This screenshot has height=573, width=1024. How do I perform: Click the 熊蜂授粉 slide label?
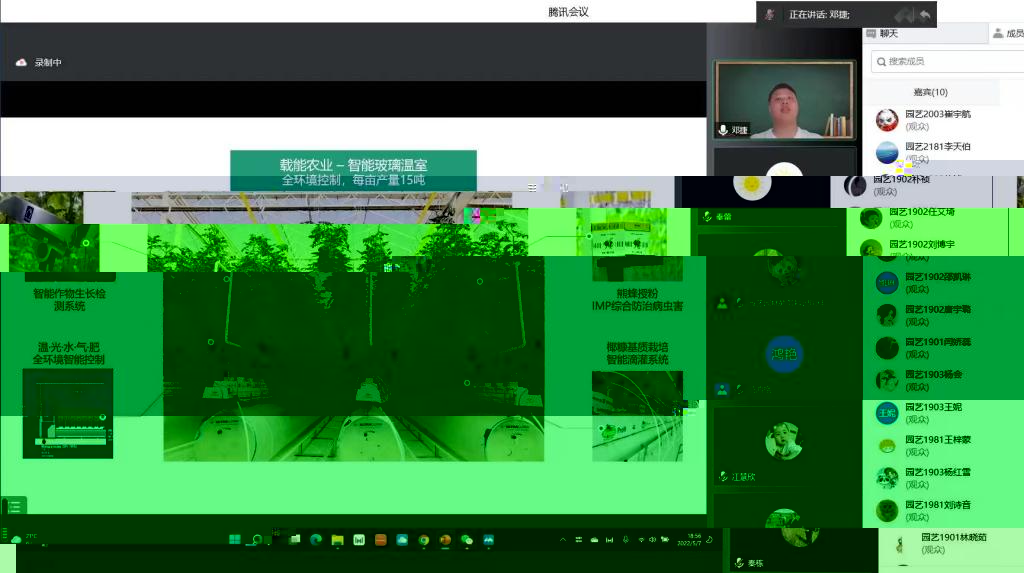point(637,293)
